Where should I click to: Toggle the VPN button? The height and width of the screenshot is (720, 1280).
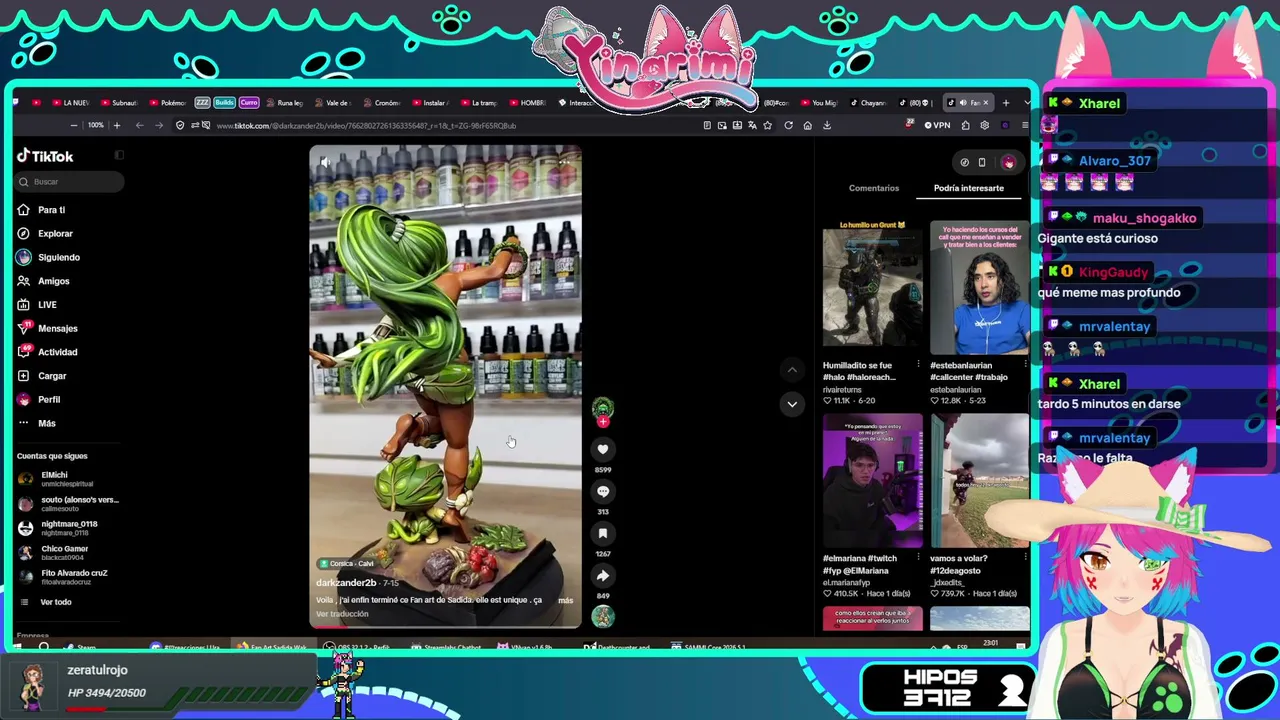pyautogui.click(x=938, y=125)
